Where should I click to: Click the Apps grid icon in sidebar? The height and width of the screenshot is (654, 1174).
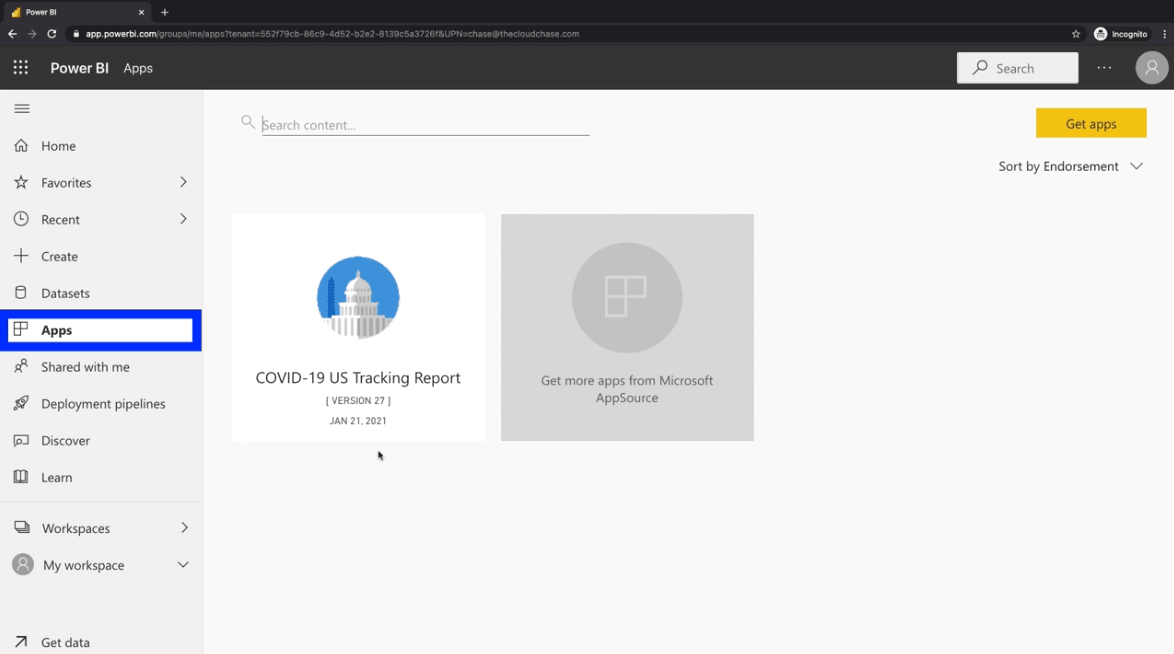coord(21,329)
